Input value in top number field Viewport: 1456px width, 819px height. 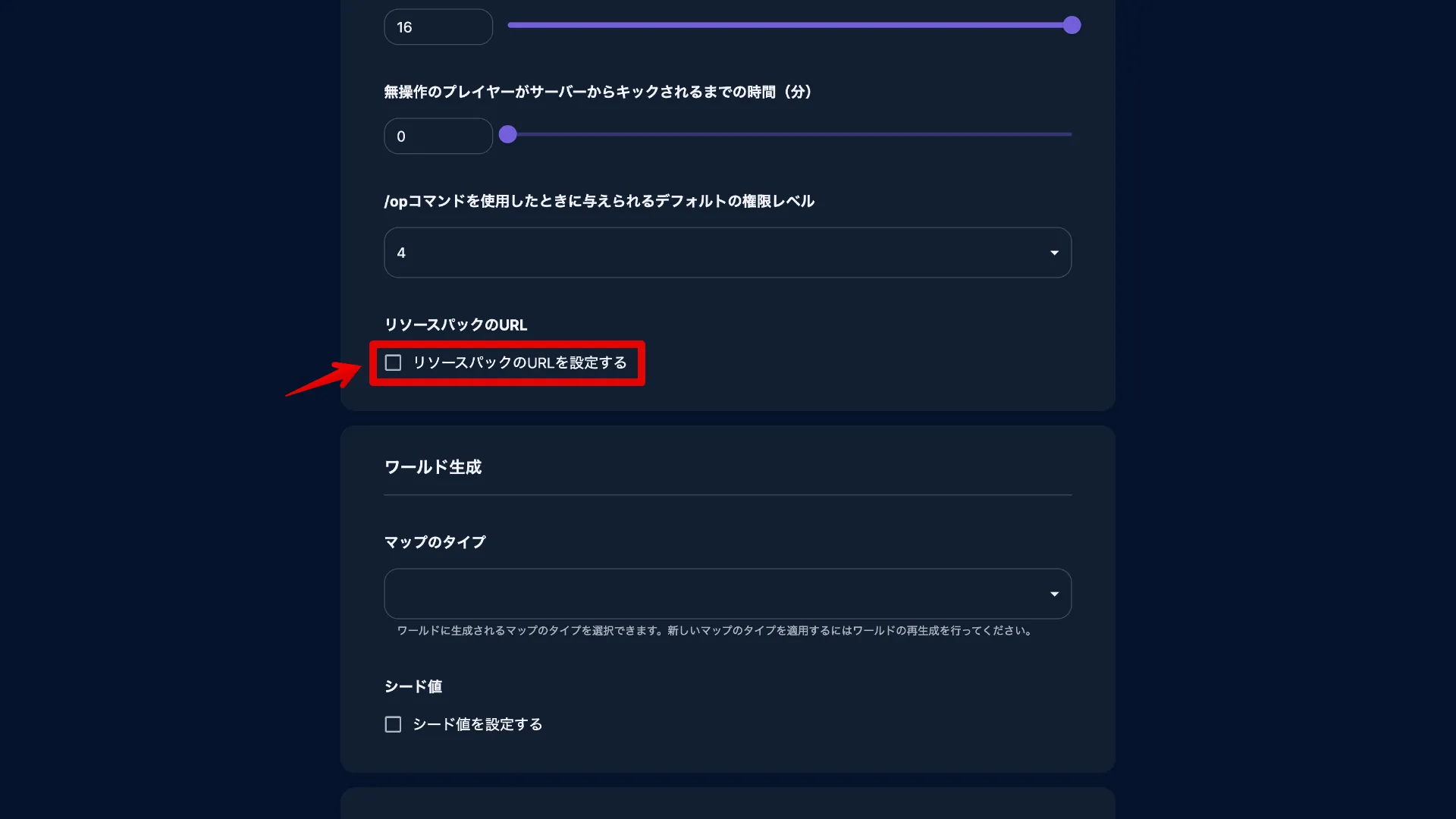click(x=437, y=26)
